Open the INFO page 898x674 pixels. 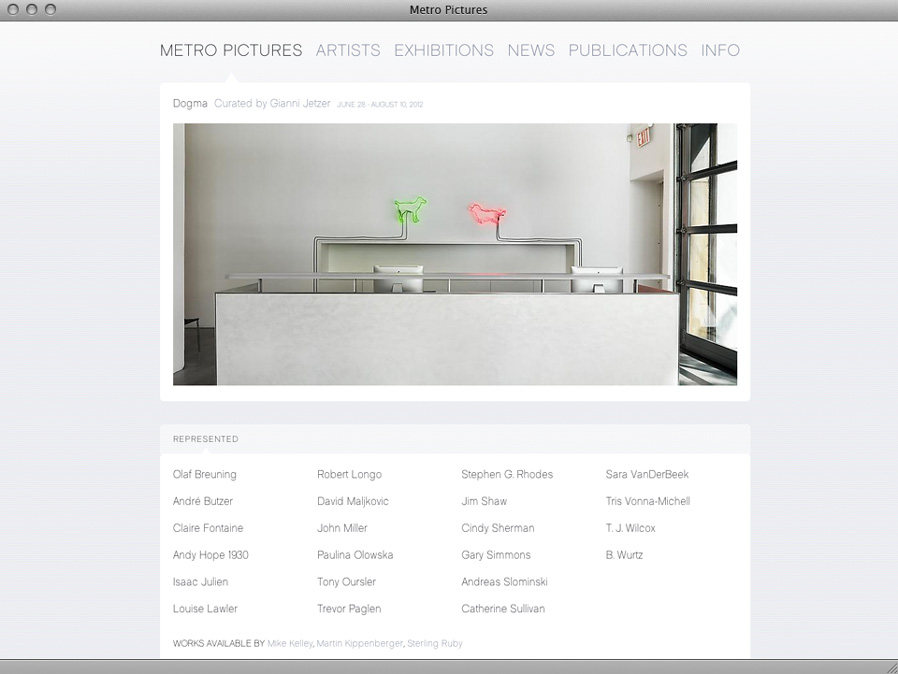[720, 50]
